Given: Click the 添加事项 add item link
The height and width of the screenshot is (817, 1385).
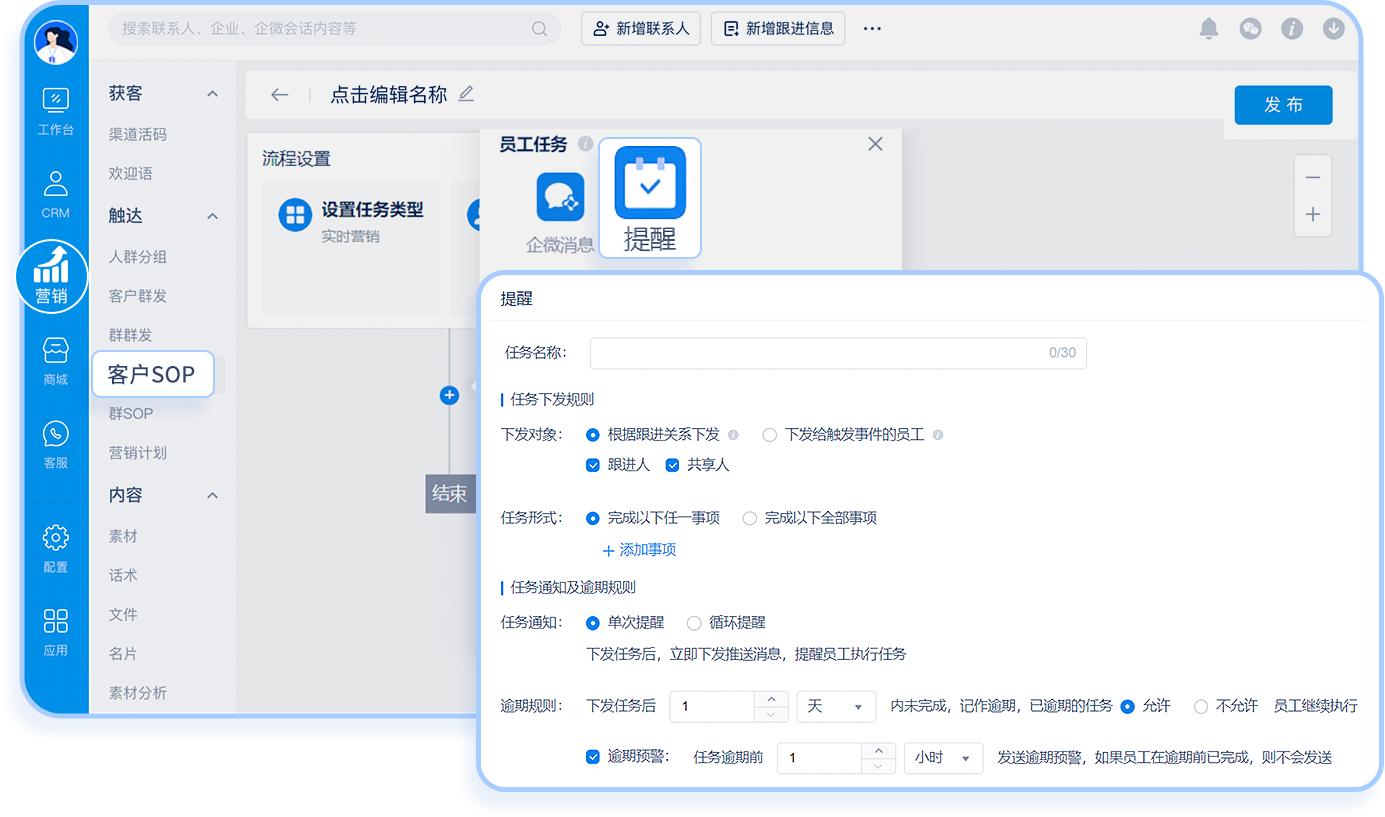Looking at the screenshot, I should pyautogui.click(x=639, y=550).
